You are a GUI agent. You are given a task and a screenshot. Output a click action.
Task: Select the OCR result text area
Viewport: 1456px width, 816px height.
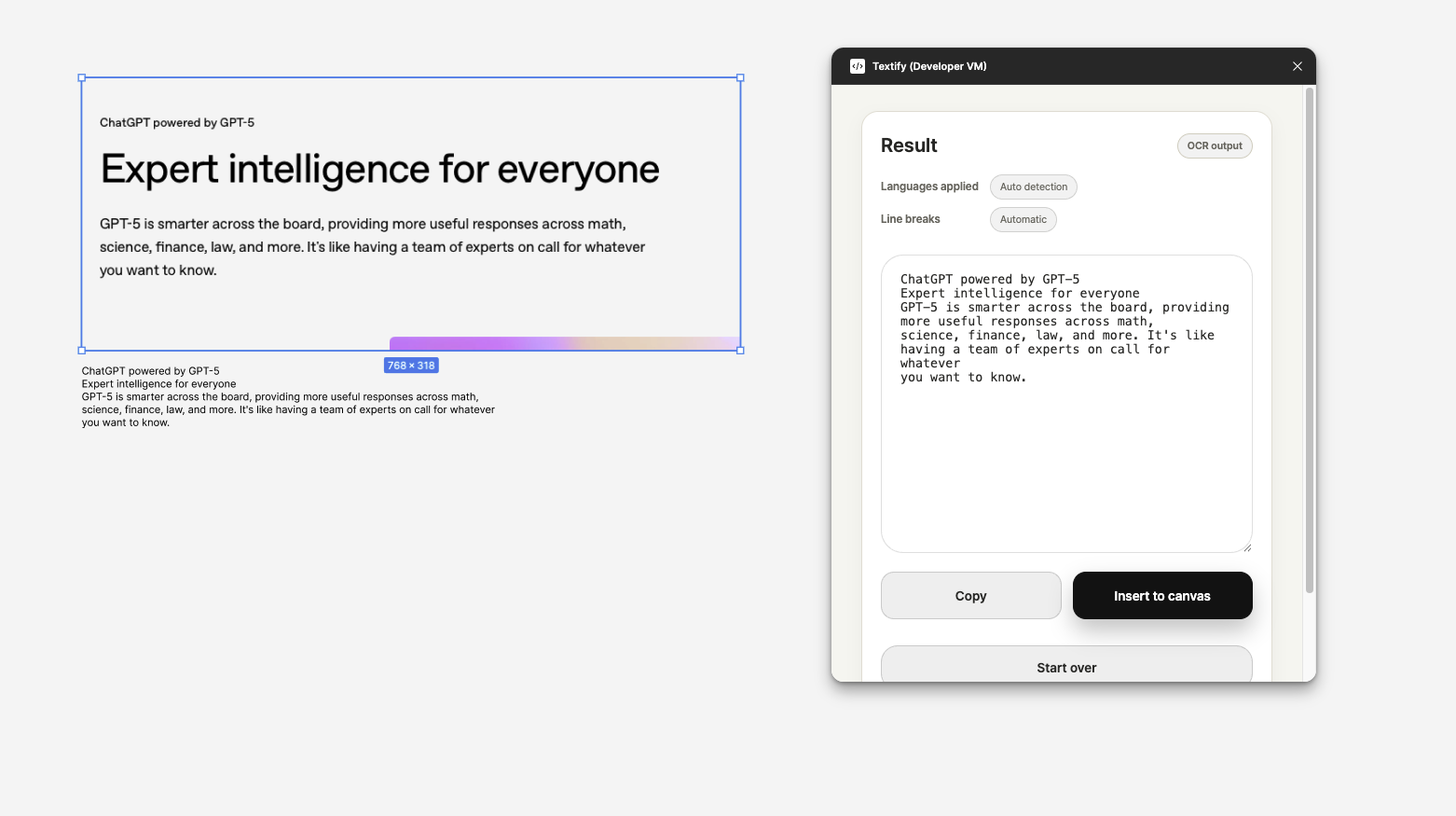click(x=1066, y=403)
